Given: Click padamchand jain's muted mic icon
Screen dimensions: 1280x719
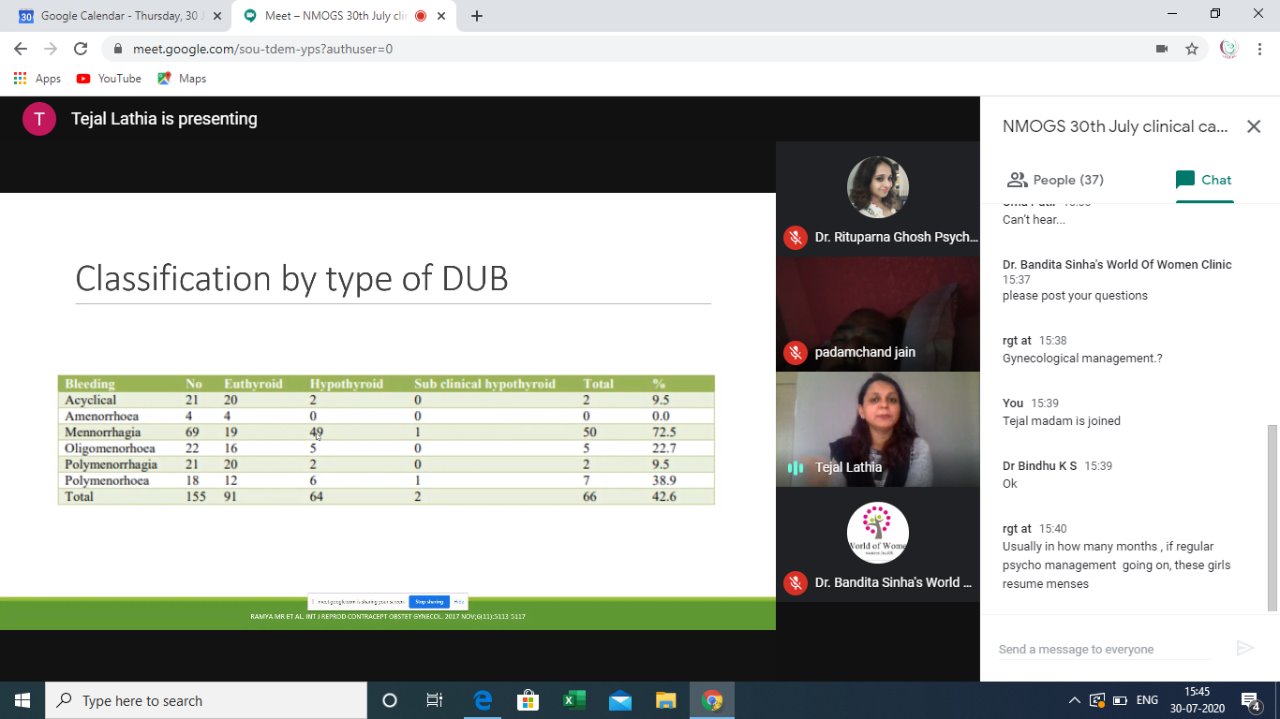Looking at the screenshot, I should pos(795,352).
